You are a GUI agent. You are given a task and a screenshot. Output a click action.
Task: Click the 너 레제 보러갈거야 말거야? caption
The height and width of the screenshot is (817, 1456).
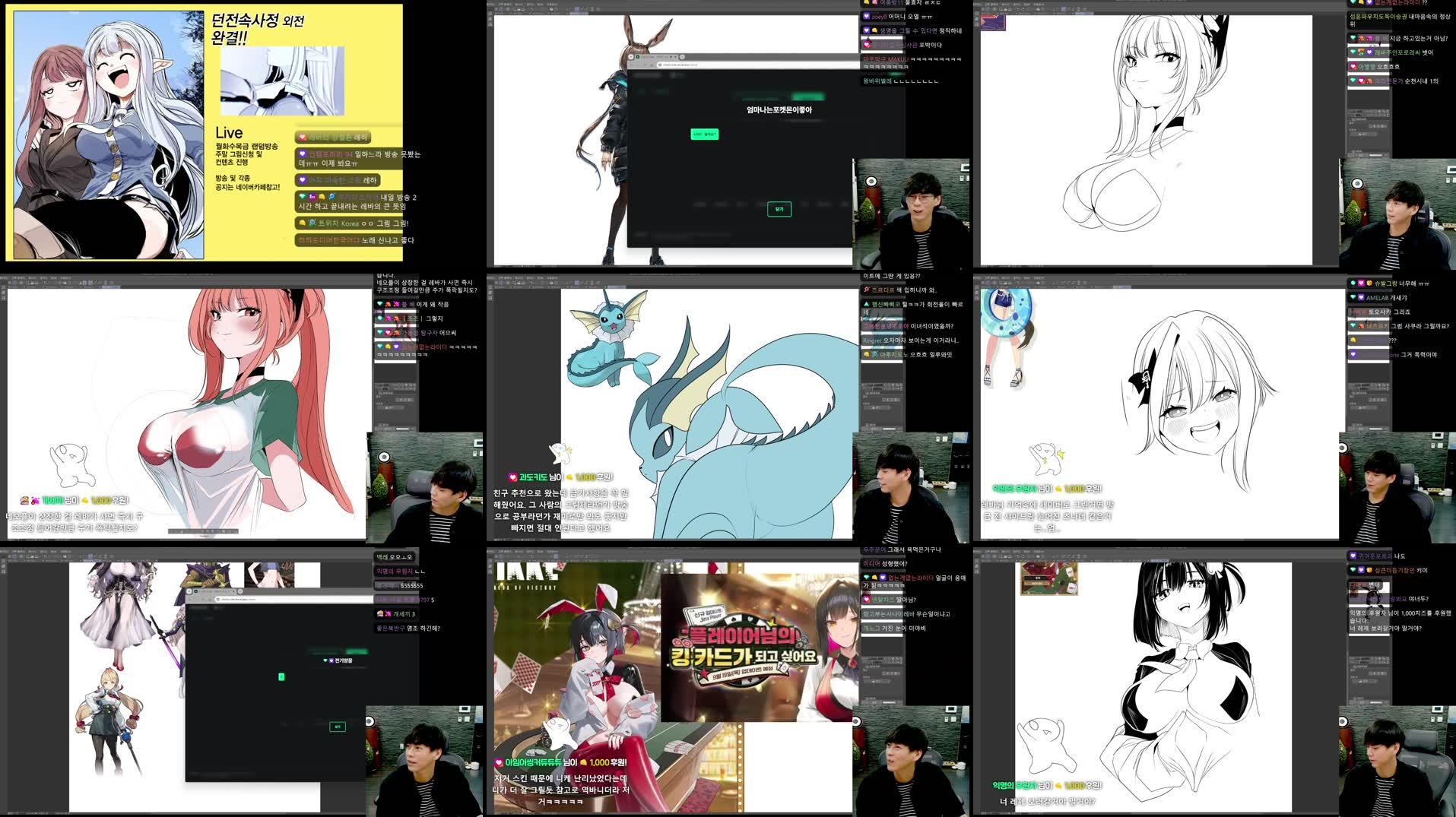1046,802
